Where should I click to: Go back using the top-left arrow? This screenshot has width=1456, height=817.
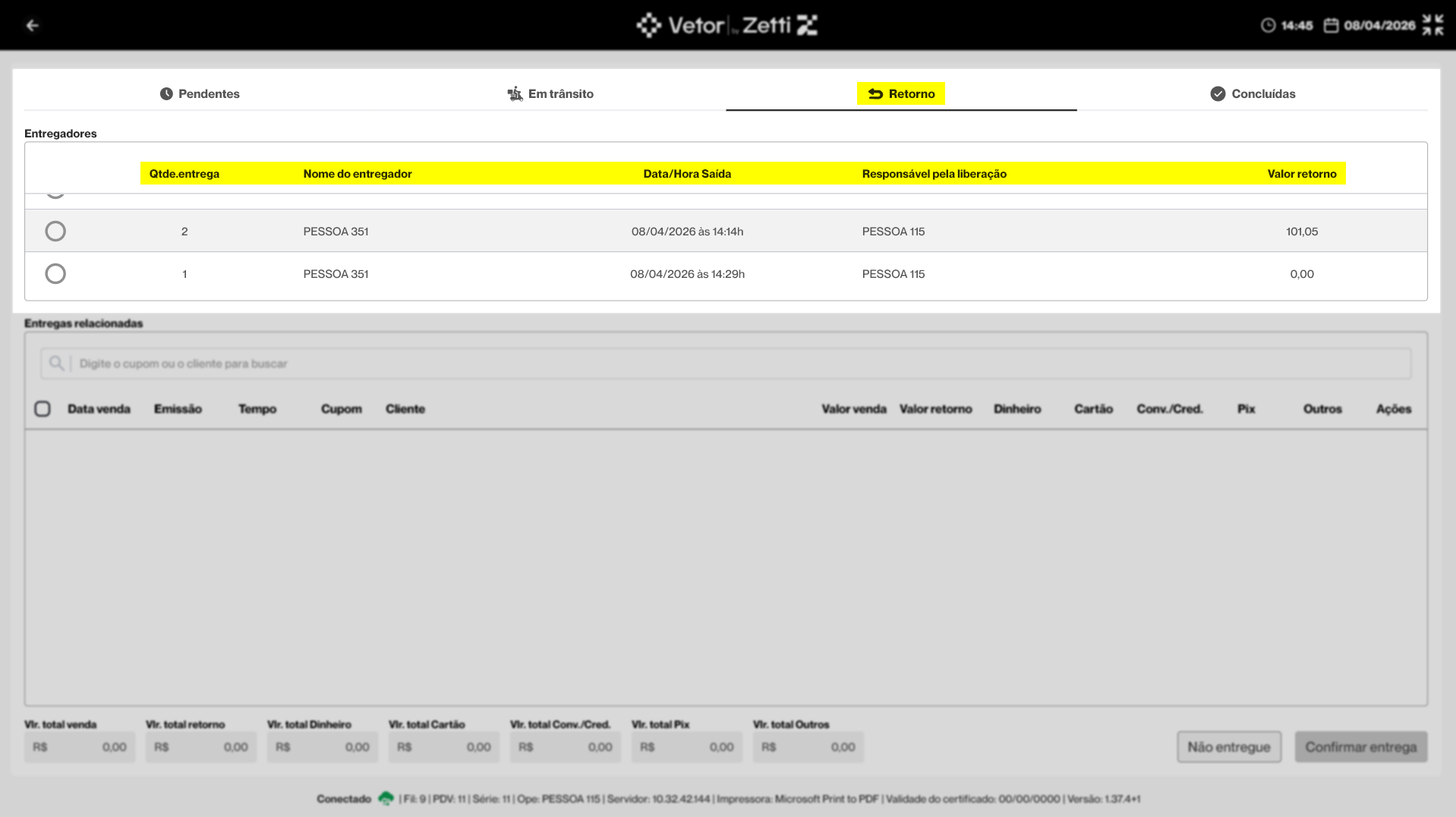[32, 25]
